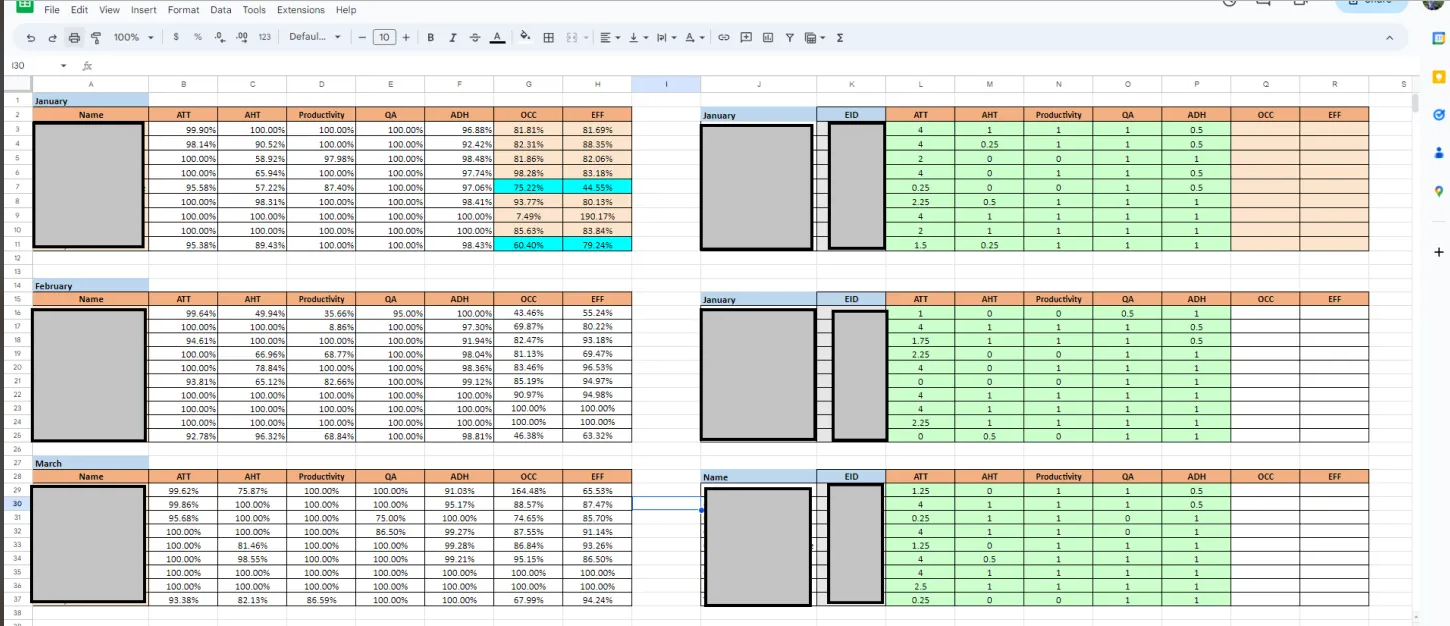1450x626 pixels.
Task: Open Google Maps side panel
Action: click(x=1438, y=191)
